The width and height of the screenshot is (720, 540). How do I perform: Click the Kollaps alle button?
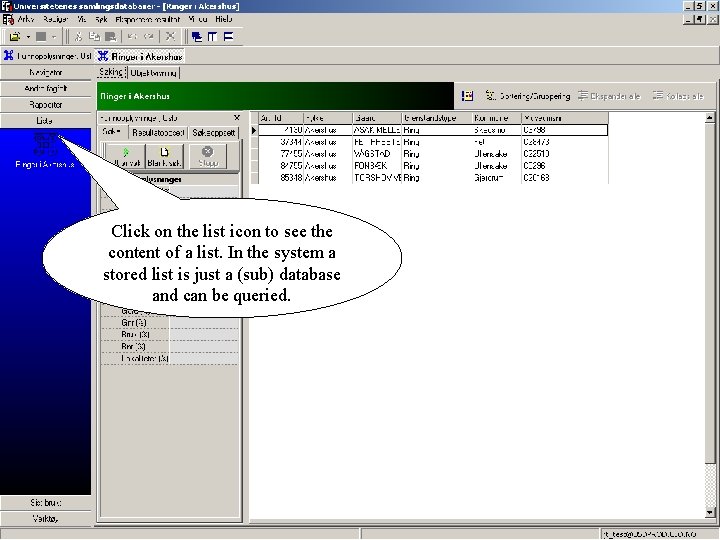coord(678,96)
